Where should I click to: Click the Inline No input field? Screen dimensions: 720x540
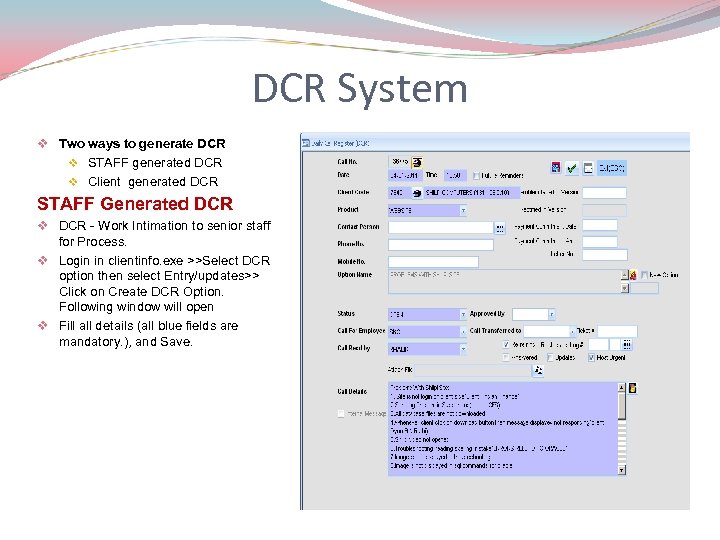click(x=605, y=254)
